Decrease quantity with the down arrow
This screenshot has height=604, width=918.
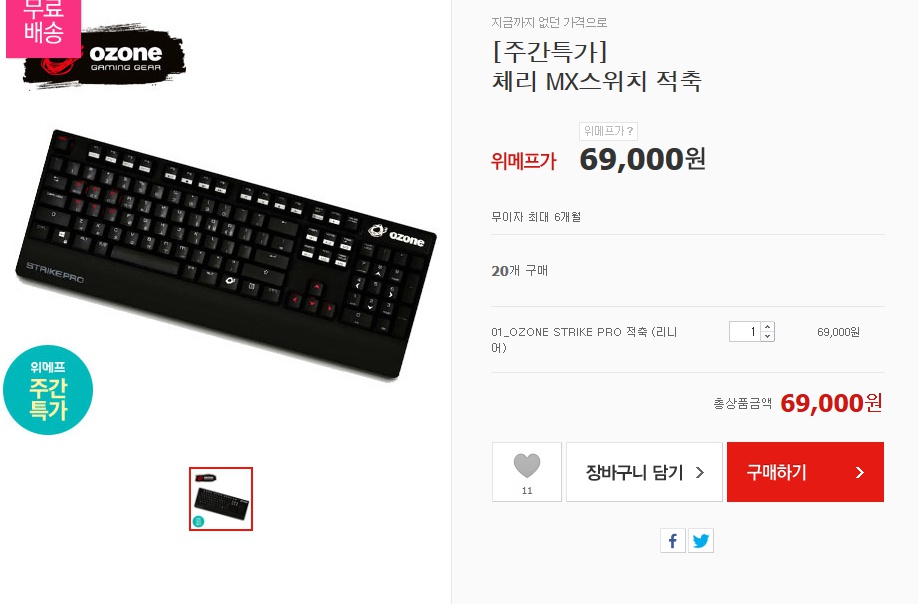(768, 337)
